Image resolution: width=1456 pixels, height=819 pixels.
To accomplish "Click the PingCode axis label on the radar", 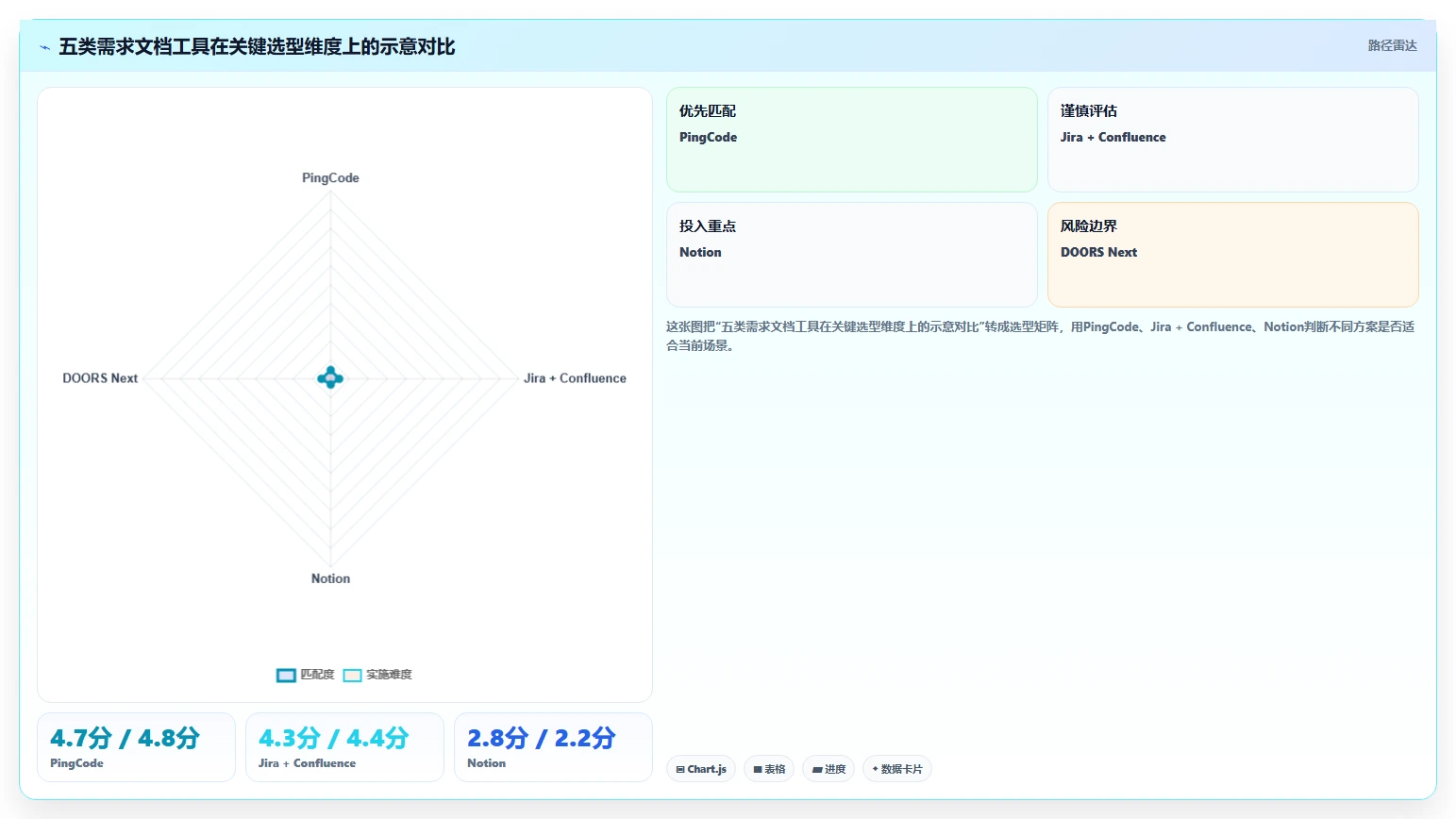I will [330, 177].
